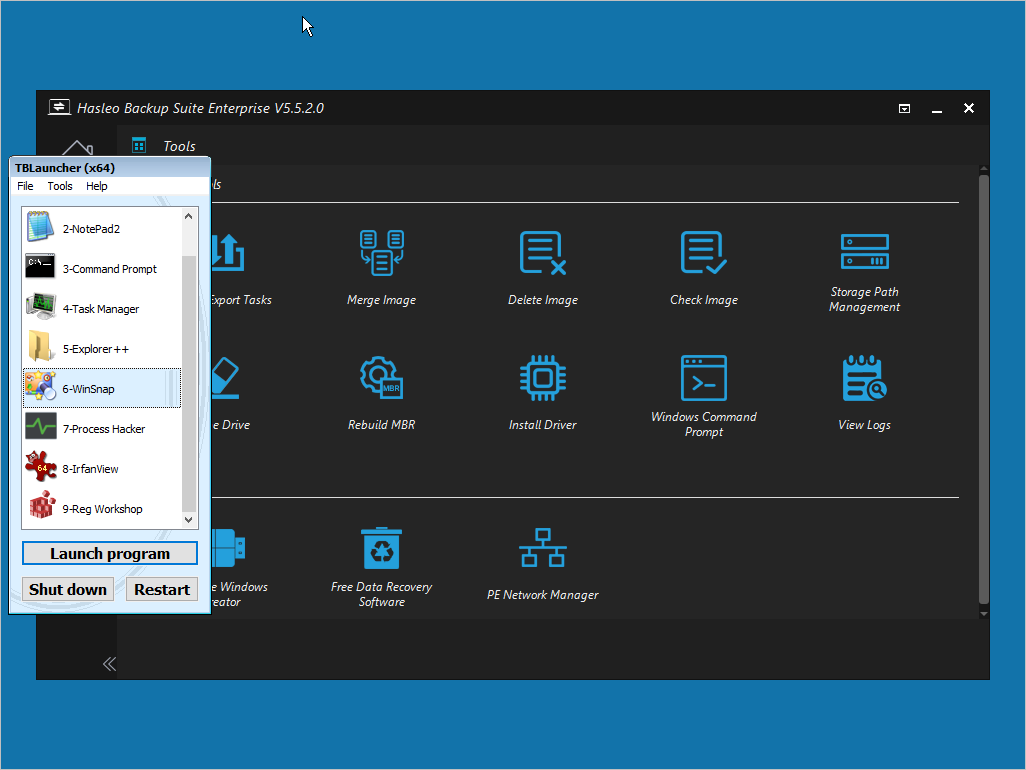This screenshot has height=770, width=1026.
Task: Select 5-Explorer++ in TBLauncher
Action: click(x=102, y=348)
